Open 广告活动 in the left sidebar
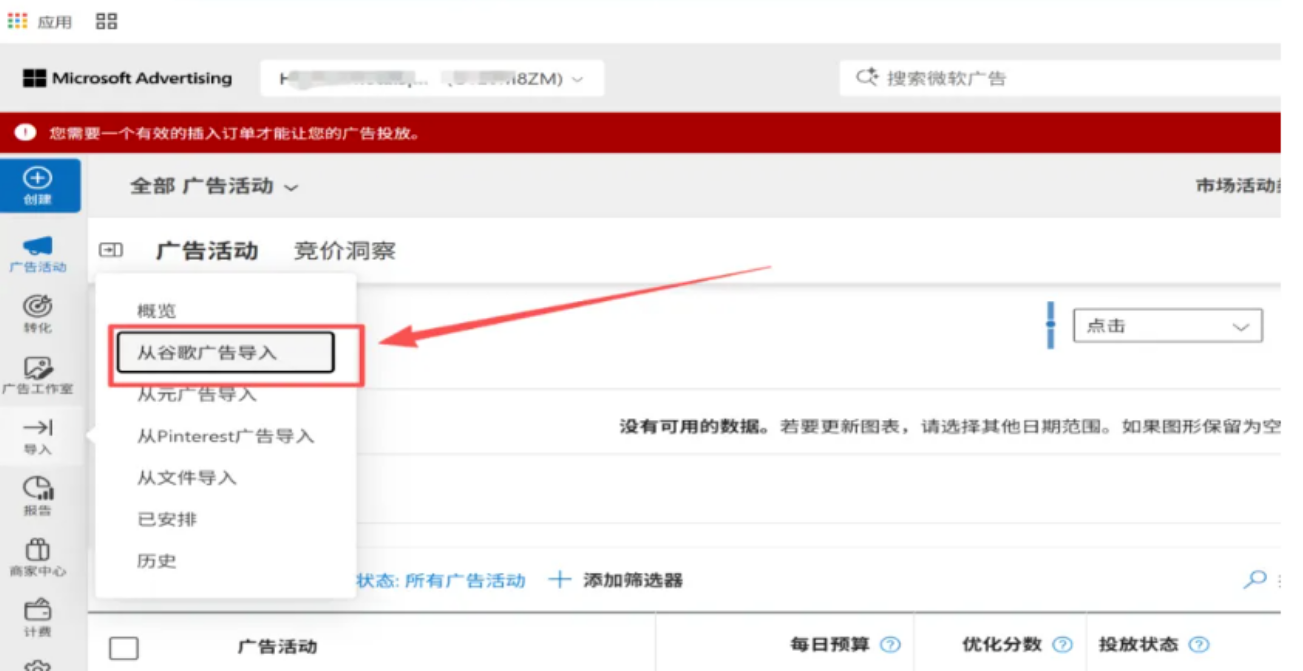The image size is (1303, 671). pyautogui.click(x=38, y=255)
